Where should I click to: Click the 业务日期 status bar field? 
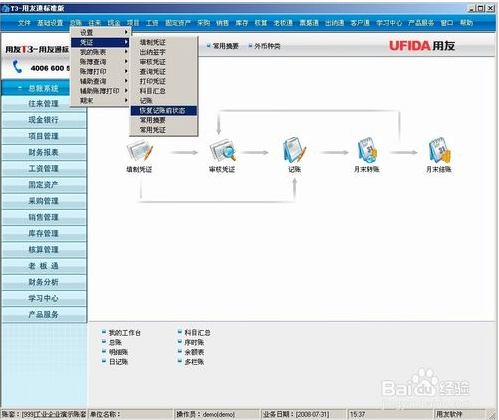[x=295, y=414]
